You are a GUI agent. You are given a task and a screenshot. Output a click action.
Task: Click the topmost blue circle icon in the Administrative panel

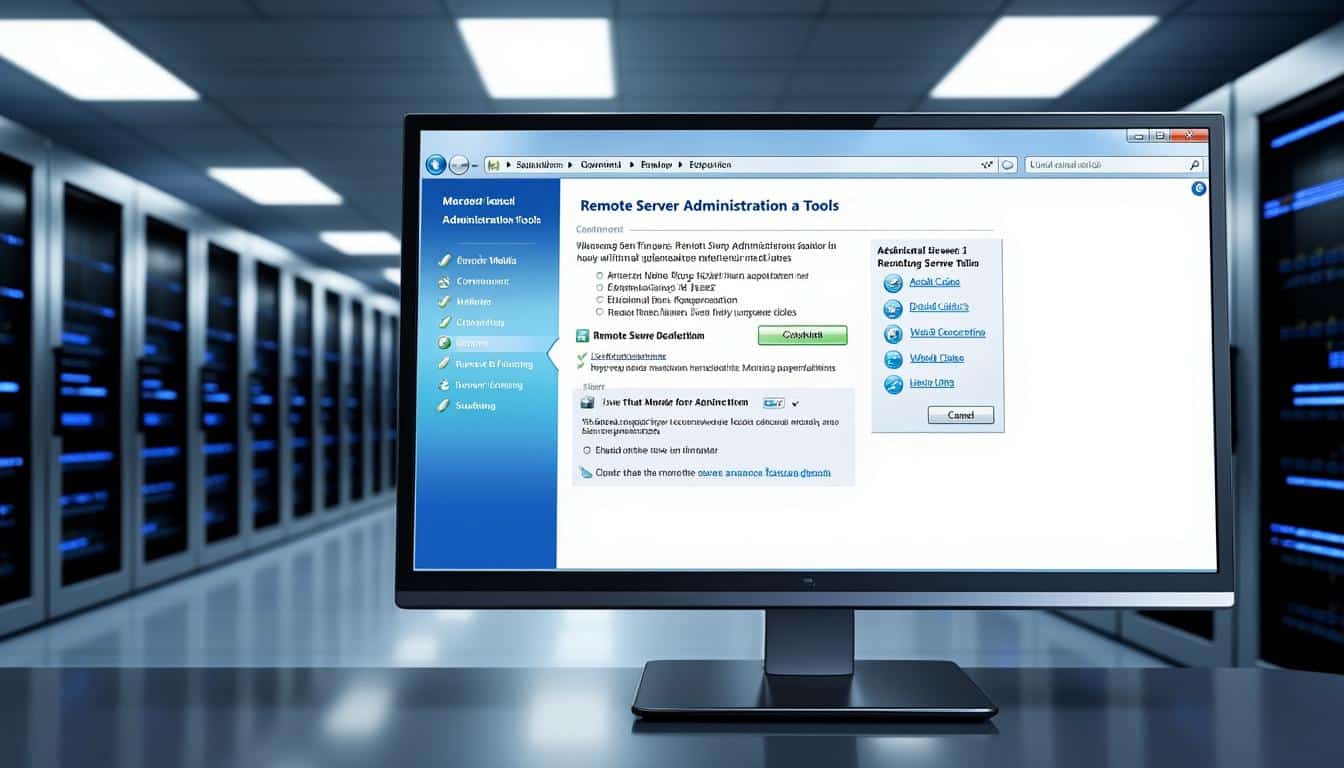pos(891,282)
